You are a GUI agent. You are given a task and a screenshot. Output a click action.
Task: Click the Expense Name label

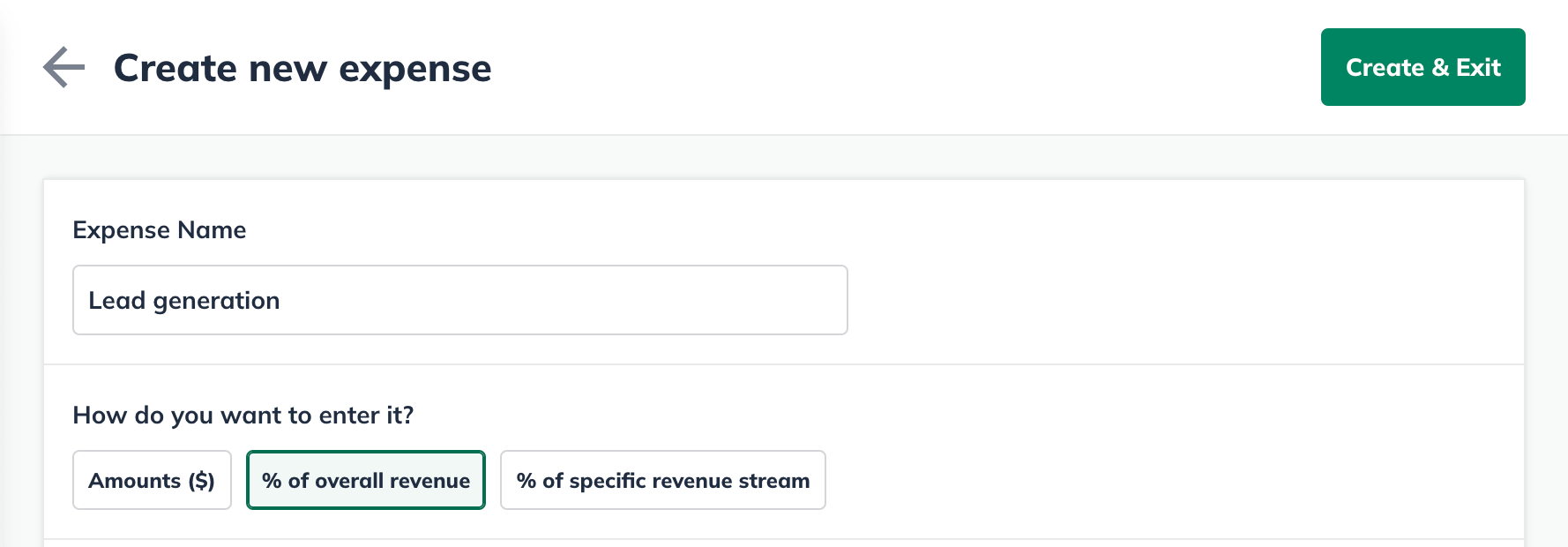pos(160,230)
